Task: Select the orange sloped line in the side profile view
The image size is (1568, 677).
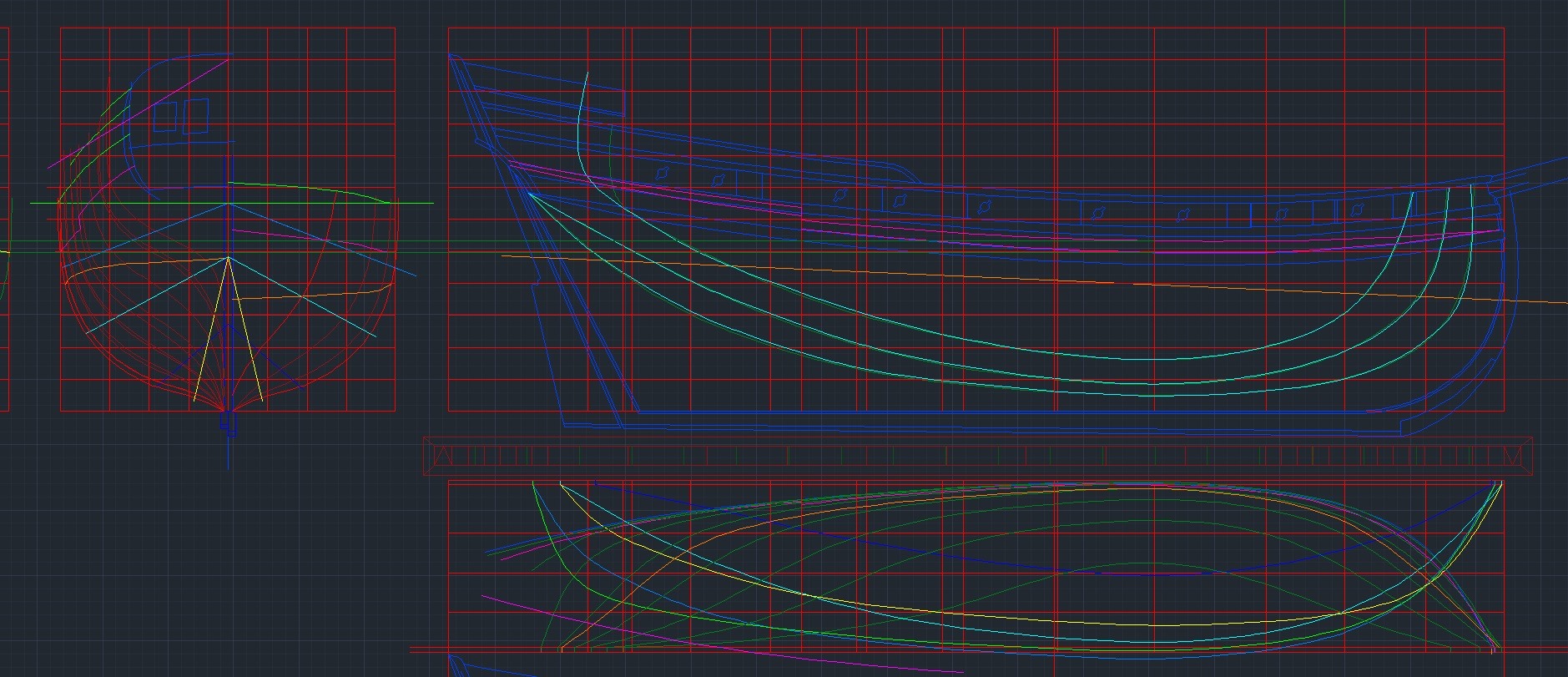Action: point(1035,280)
